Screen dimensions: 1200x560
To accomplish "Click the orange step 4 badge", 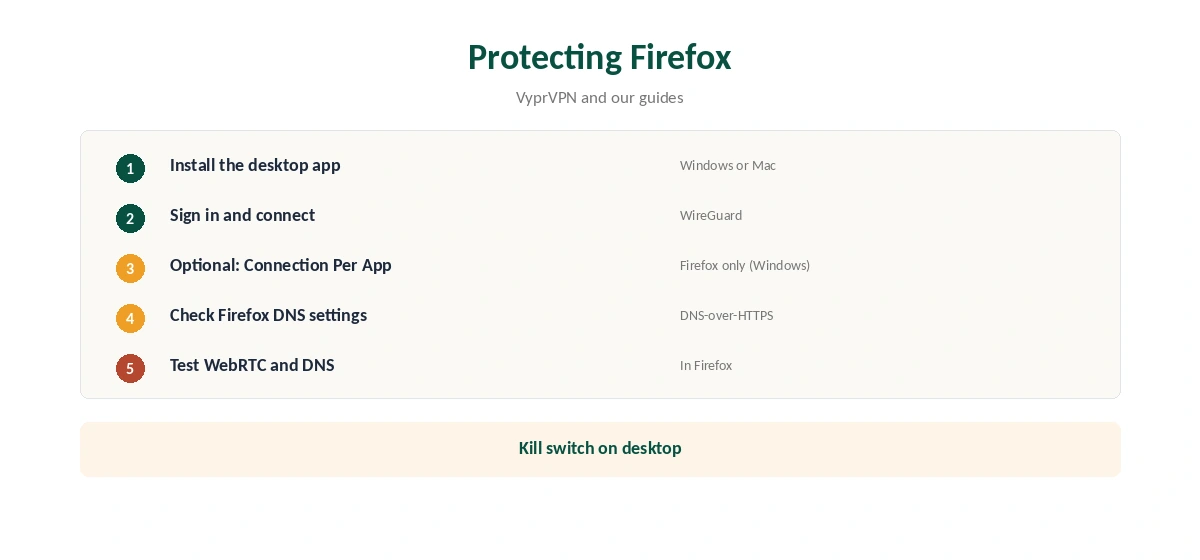I will 130,318.
